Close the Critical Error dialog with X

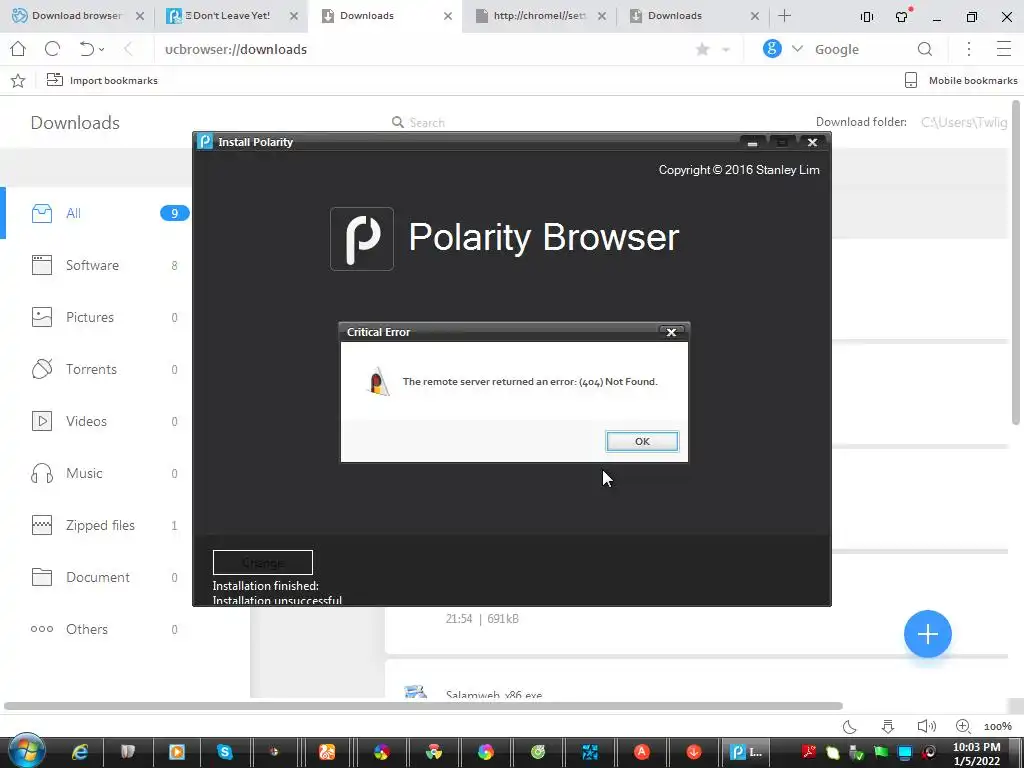point(671,332)
